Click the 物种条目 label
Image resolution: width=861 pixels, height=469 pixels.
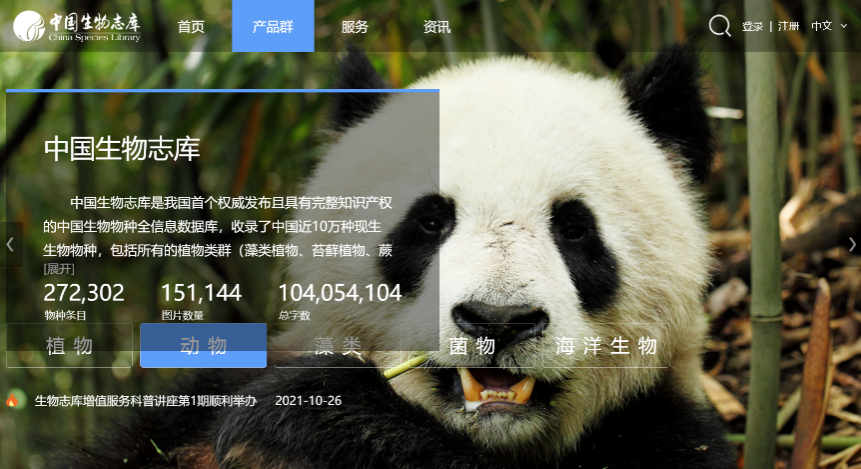(65, 315)
